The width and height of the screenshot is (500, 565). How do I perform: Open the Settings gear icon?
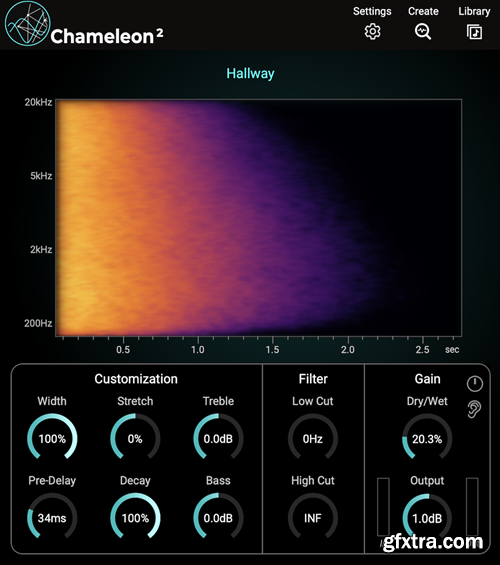point(372,32)
